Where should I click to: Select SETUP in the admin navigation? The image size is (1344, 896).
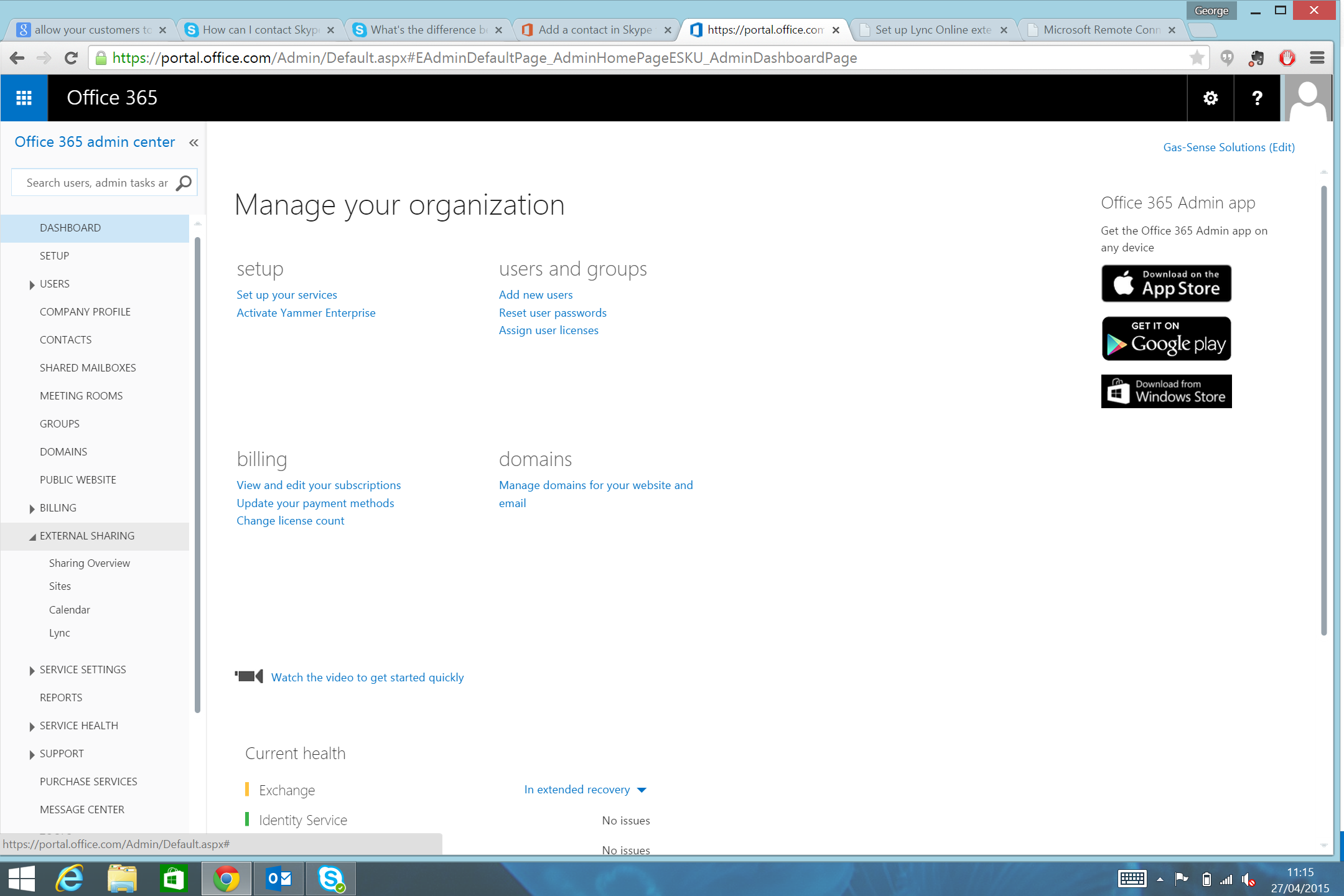pyautogui.click(x=54, y=256)
